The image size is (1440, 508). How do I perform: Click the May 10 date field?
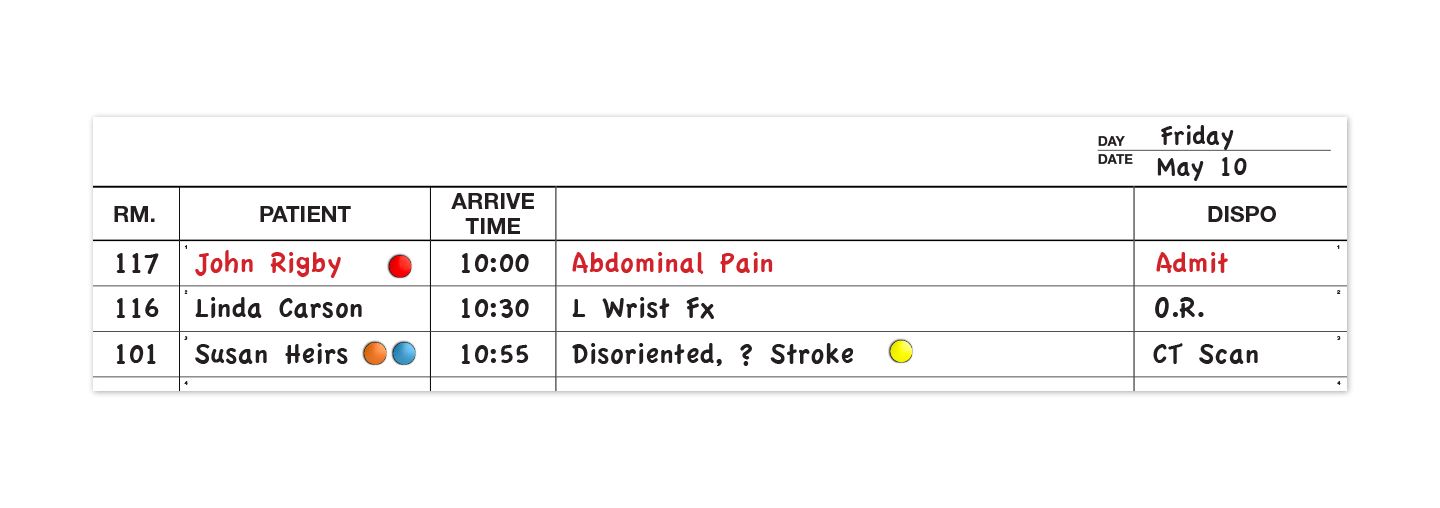[x=1201, y=167]
